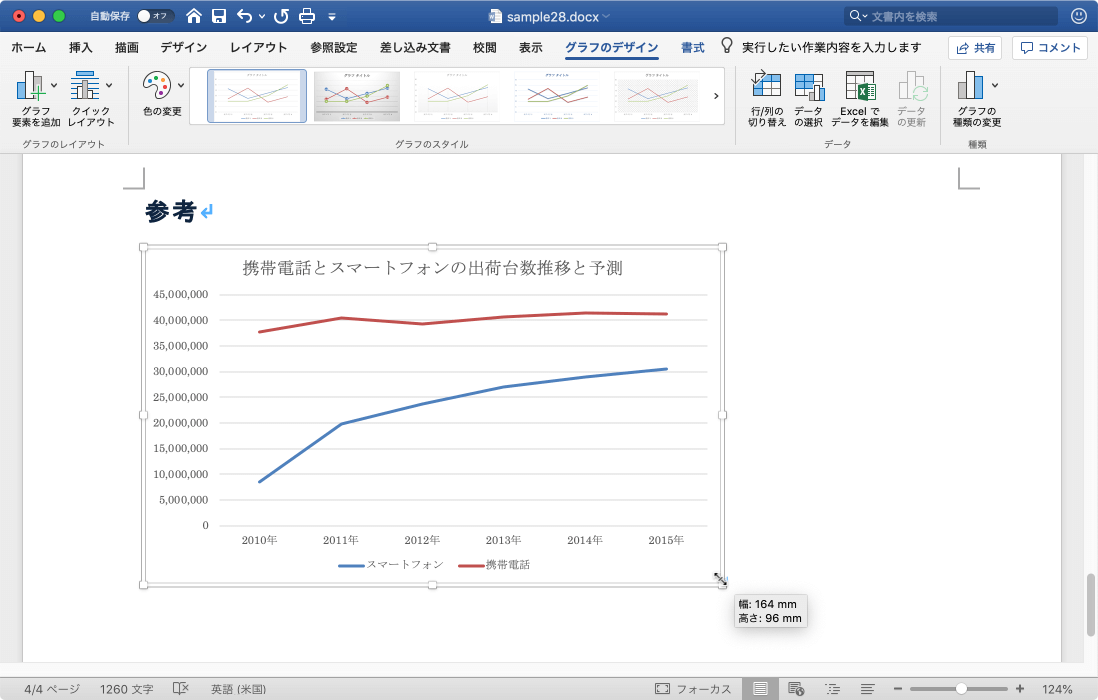
Task: Select the third chart style thumbnail
Action: (458, 96)
